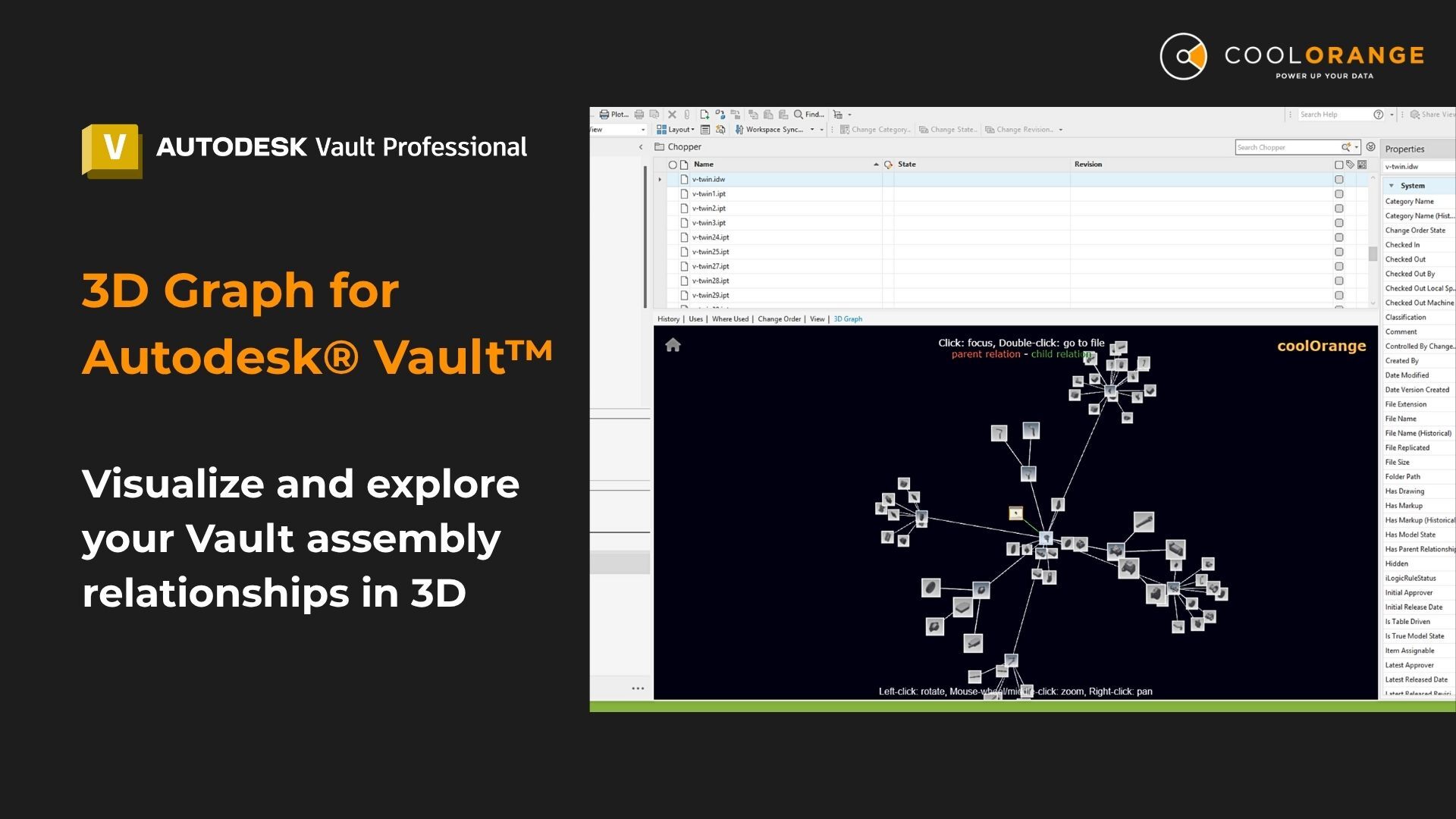Viewport: 1456px width, 819px height.
Task: Click the tag column header icon
Action: [1351, 165]
